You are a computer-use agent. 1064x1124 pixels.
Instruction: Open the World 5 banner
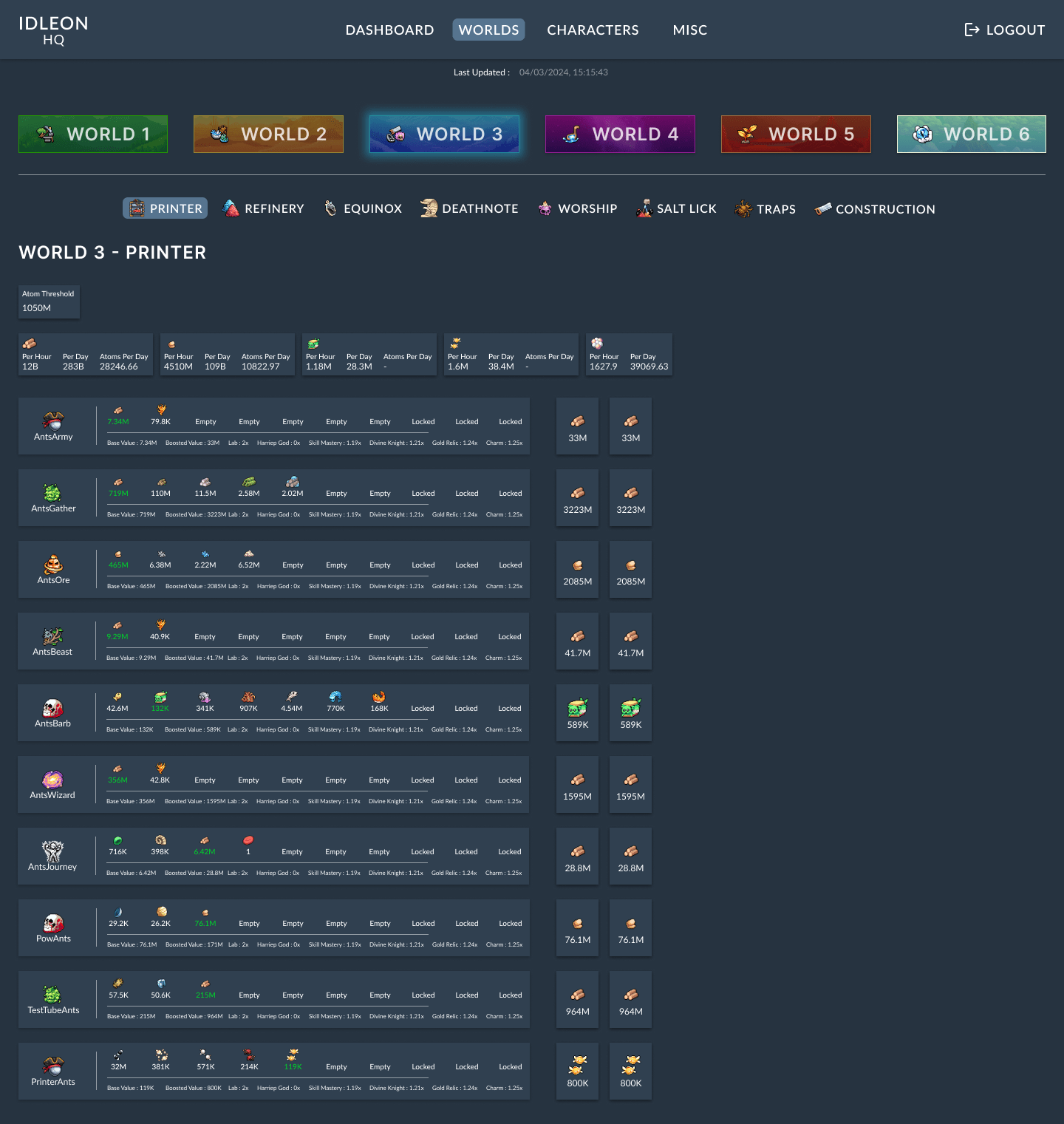pos(796,134)
